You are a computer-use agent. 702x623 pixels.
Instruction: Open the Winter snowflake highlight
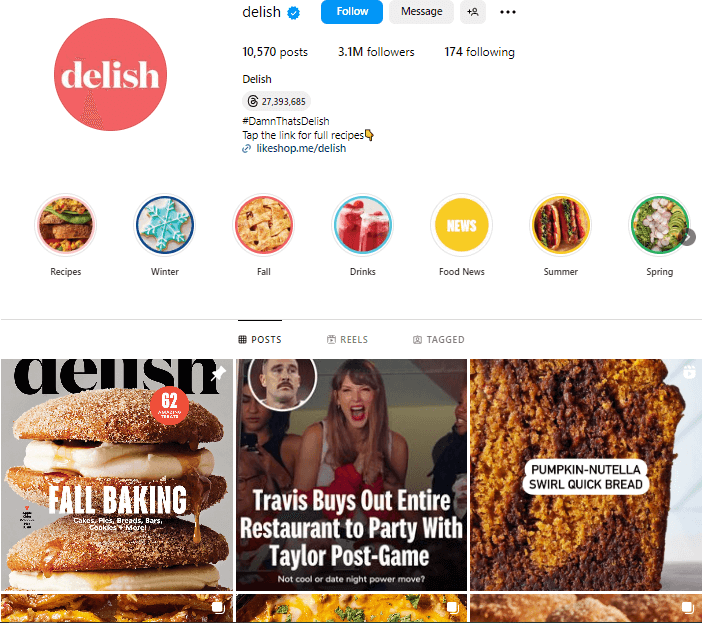pos(165,225)
